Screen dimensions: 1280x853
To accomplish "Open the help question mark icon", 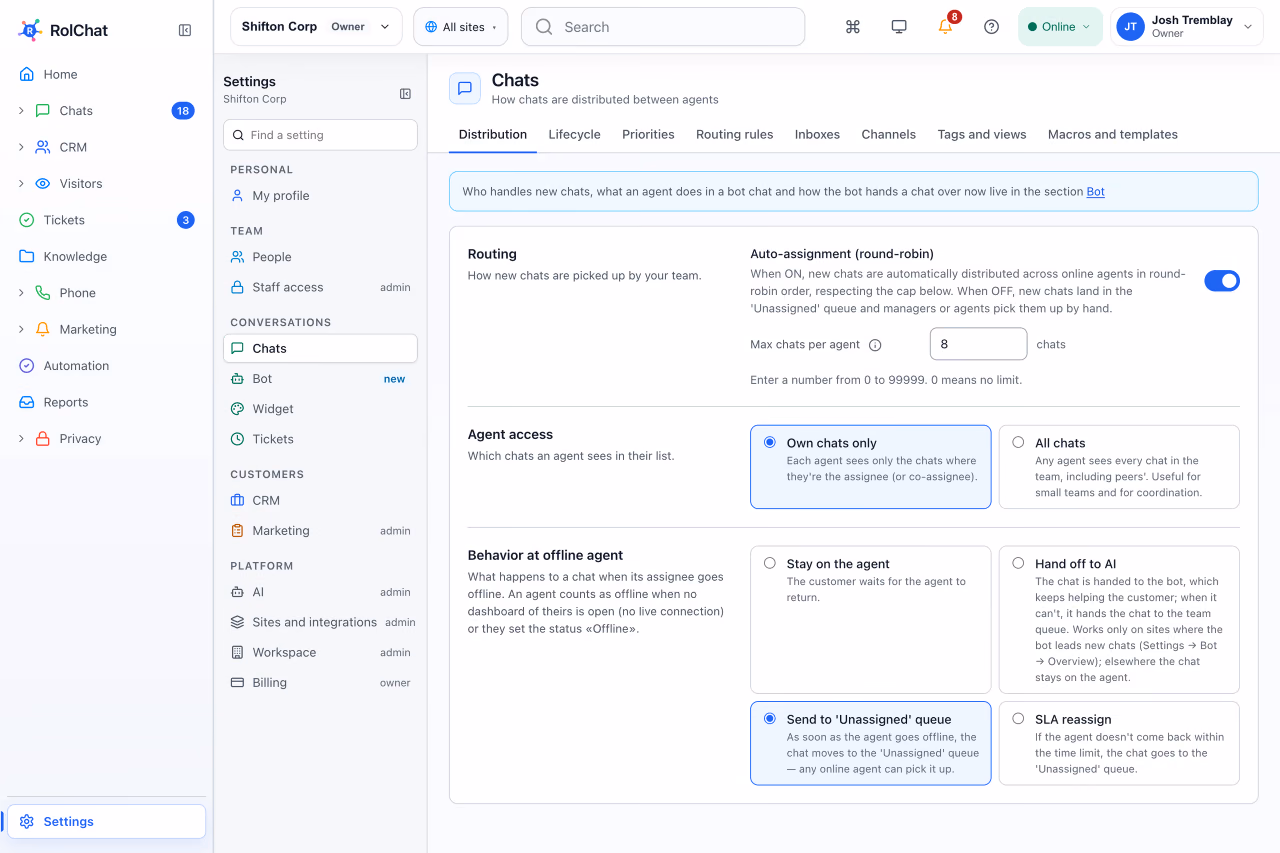I will pos(992,27).
